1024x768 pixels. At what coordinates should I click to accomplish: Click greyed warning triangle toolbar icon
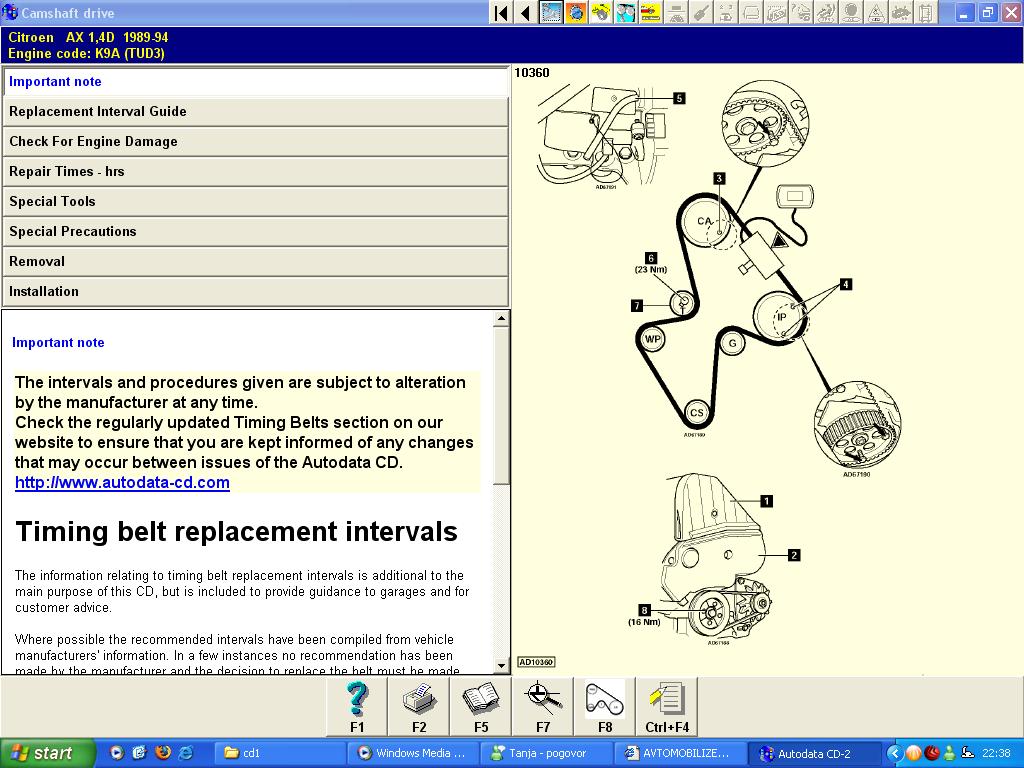tap(876, 12)
